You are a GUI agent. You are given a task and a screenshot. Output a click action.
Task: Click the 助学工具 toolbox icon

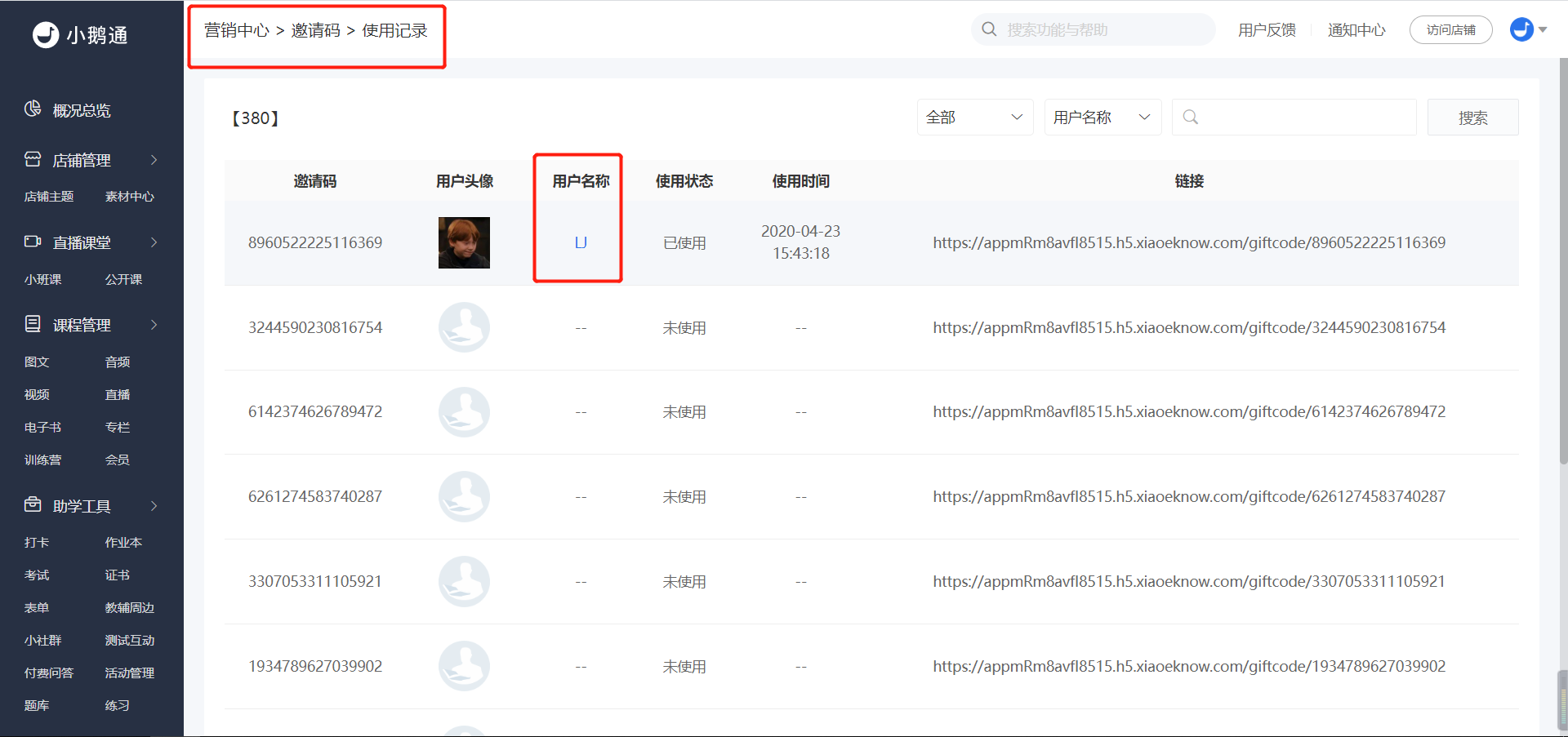pyautogui.click(x=33, y=505)
